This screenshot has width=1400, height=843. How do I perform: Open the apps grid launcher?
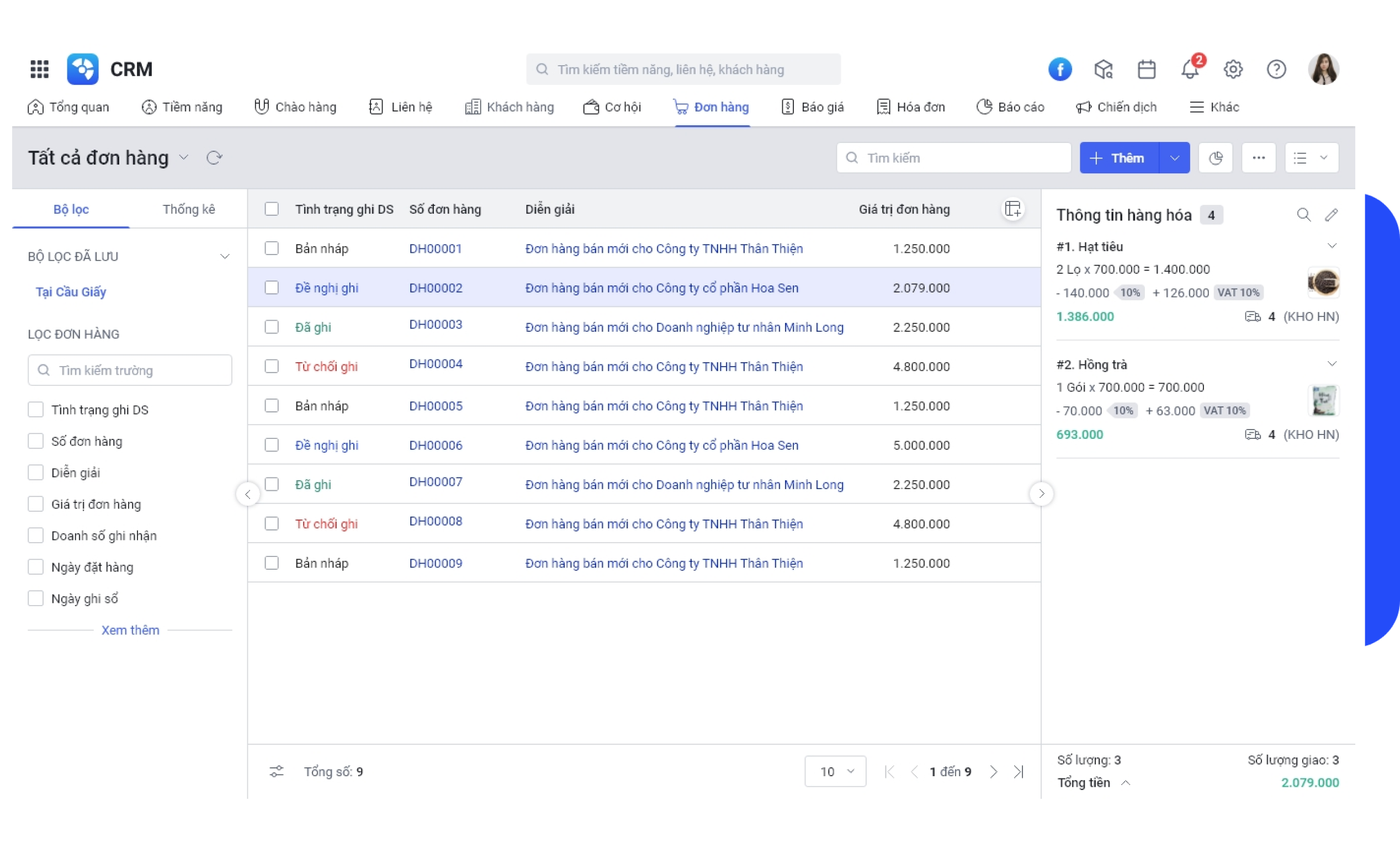tap(39, 70)
